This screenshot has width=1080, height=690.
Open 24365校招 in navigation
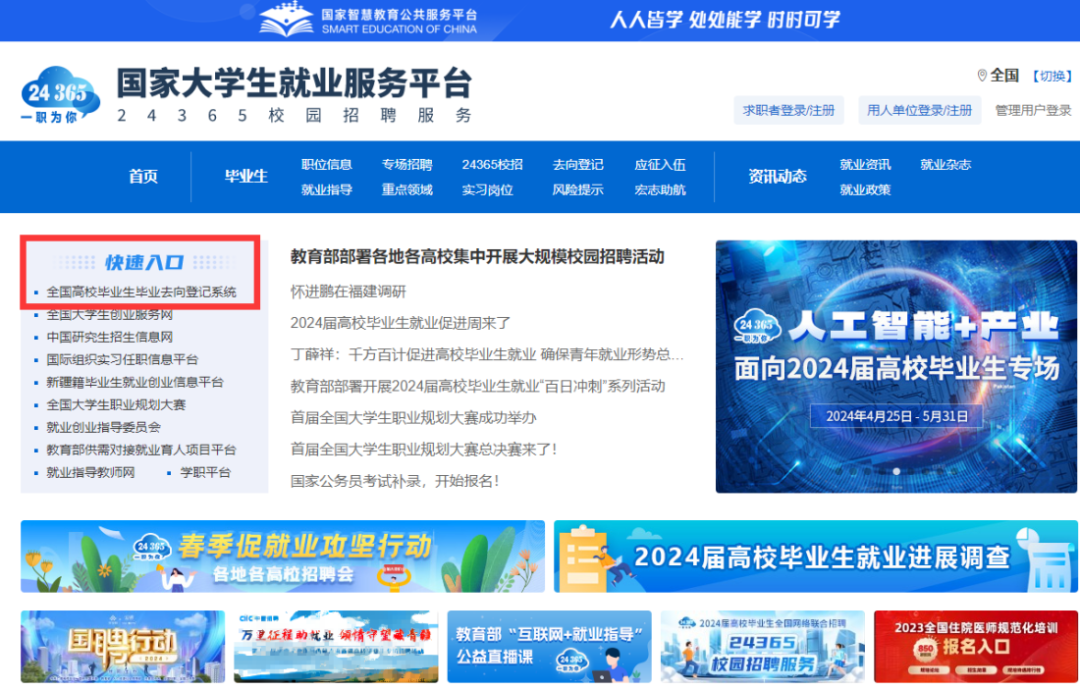[x=492, y=165]
